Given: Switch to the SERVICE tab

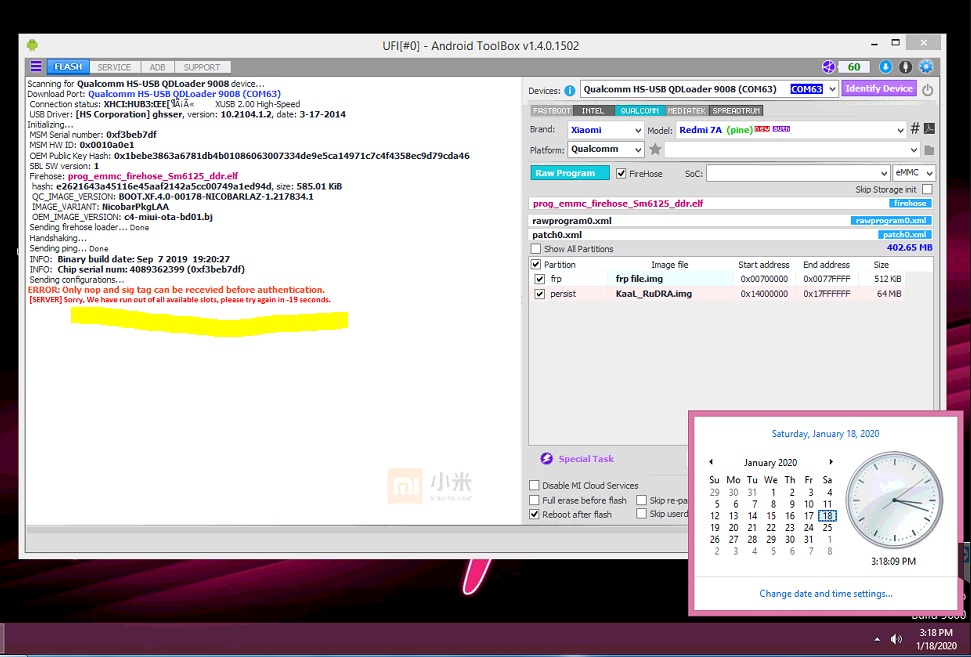Looking at the screenshot, I should [x=114, y=67].
